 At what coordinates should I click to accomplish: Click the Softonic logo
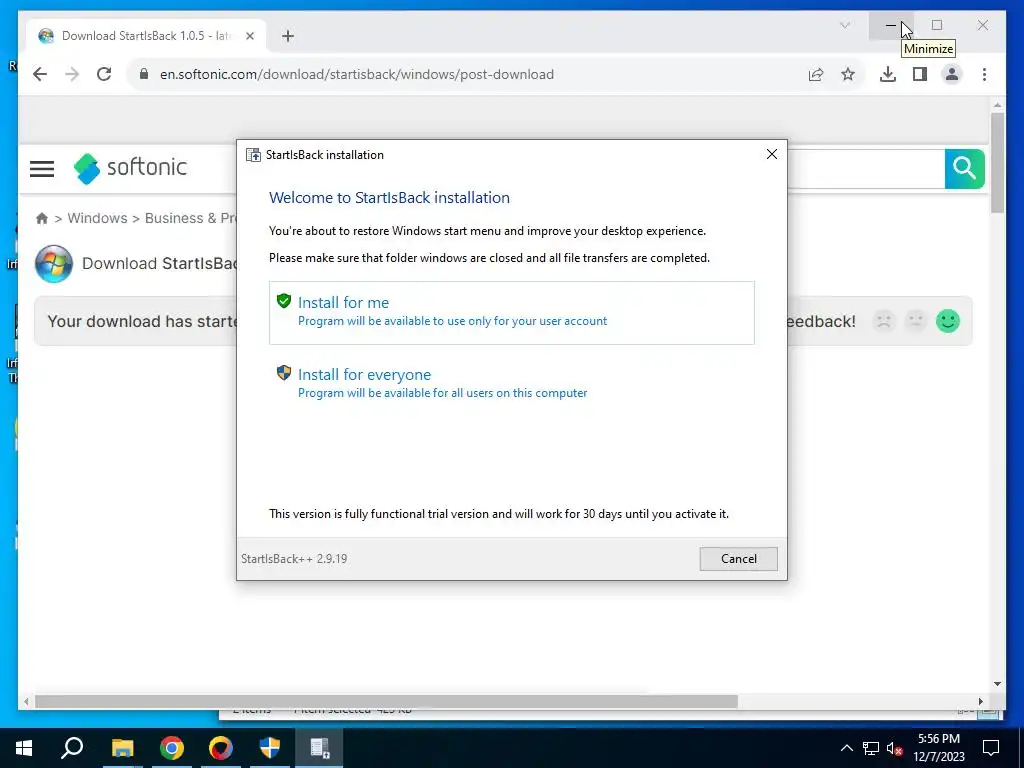(x=131, y=168)
